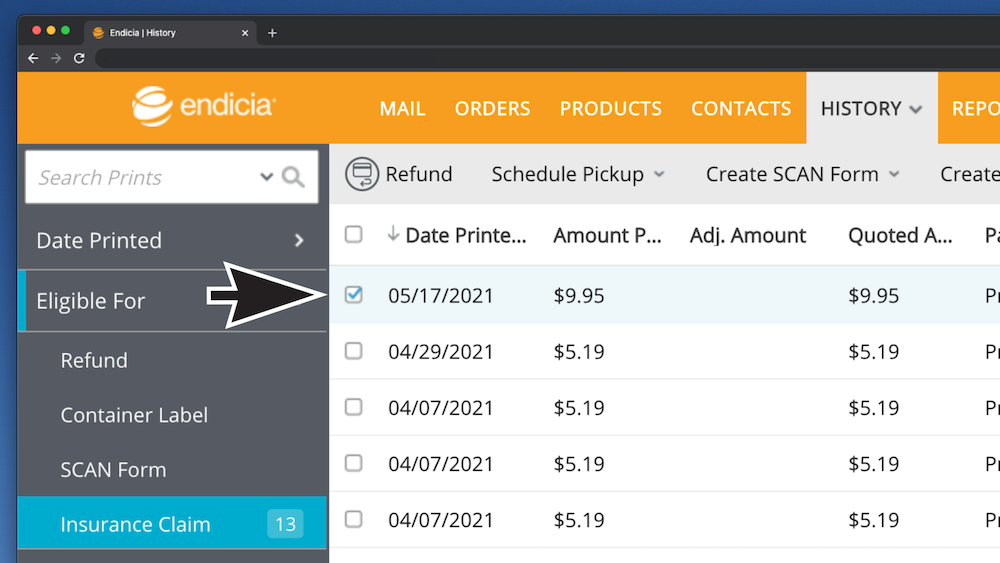This screenshot has height=563, width=1000.
Task: Click the Endicia logo
Action: tap(203, 106)
